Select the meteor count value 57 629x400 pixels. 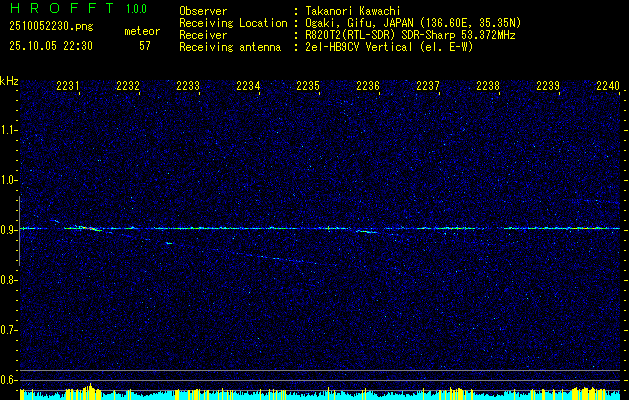145,46
